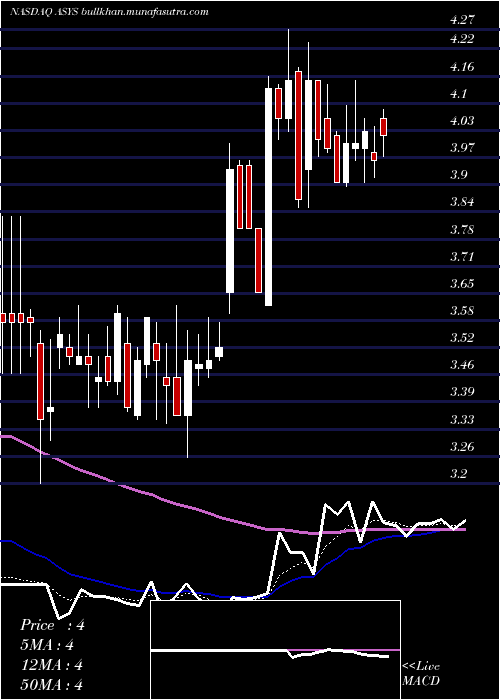Click the '<<Live MACD' label
This screenshot has height=700, width=500.
(x=421, y=674)
